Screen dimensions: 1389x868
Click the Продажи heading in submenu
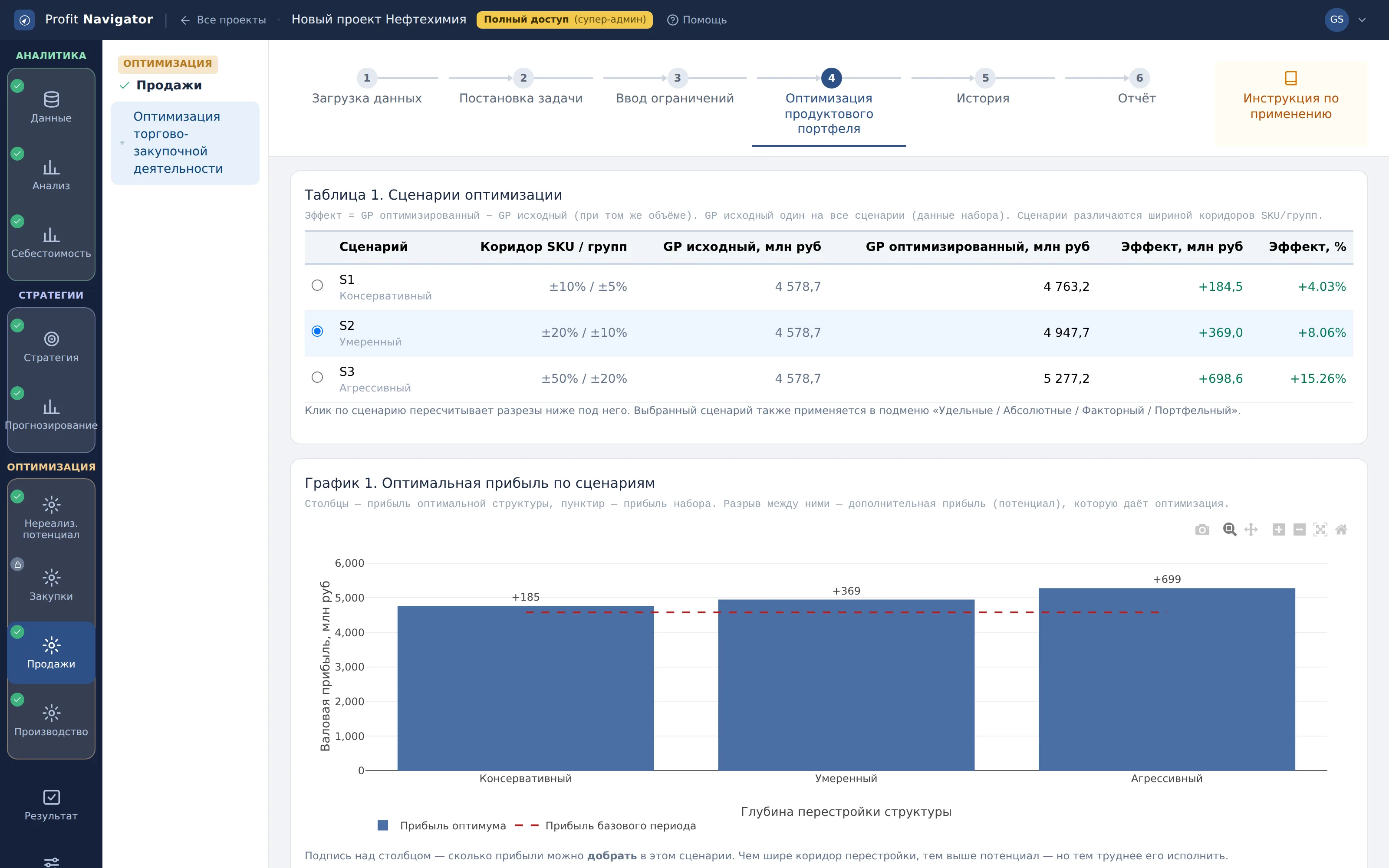pos(169,85)
